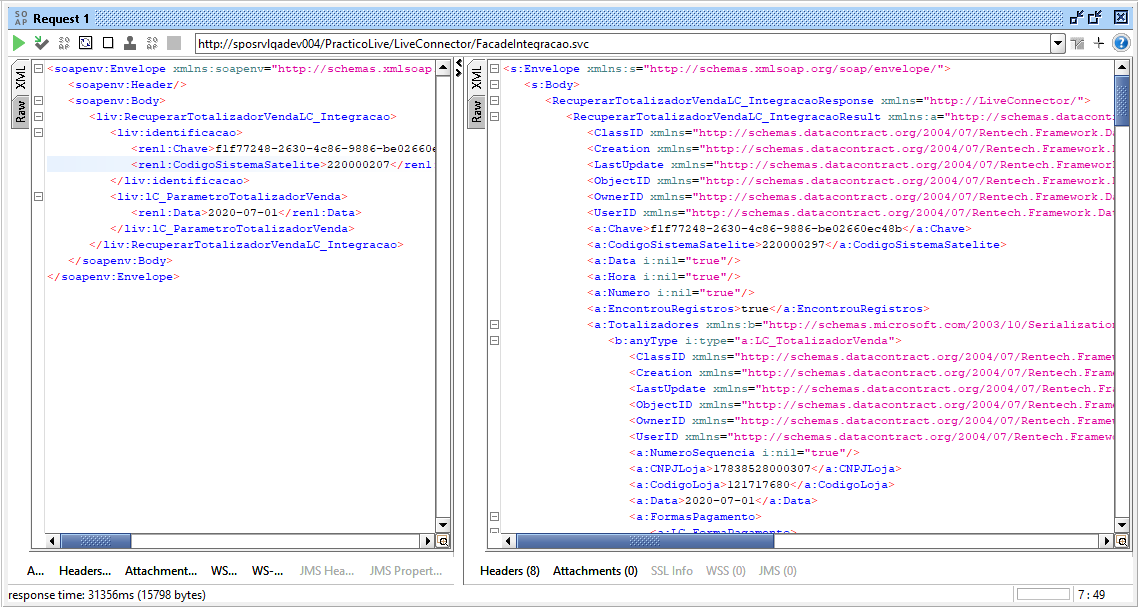Open the response Headers (8) tab
The image size is (1138, 607).
509,571
